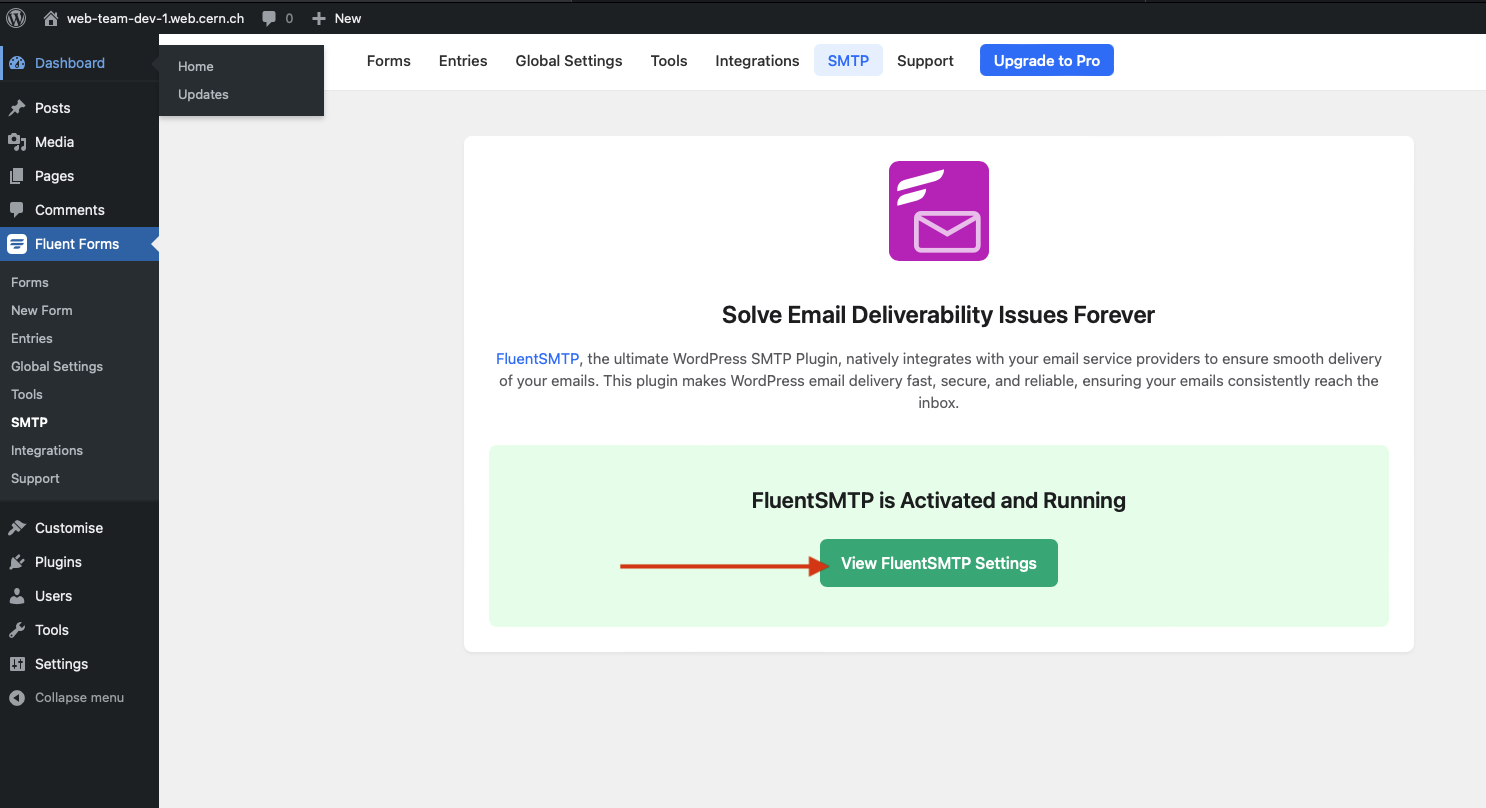This screenshot has height=808, width=1486.
Task: Open New Form in sidebar submenu
Action: (x=42, y=310)
